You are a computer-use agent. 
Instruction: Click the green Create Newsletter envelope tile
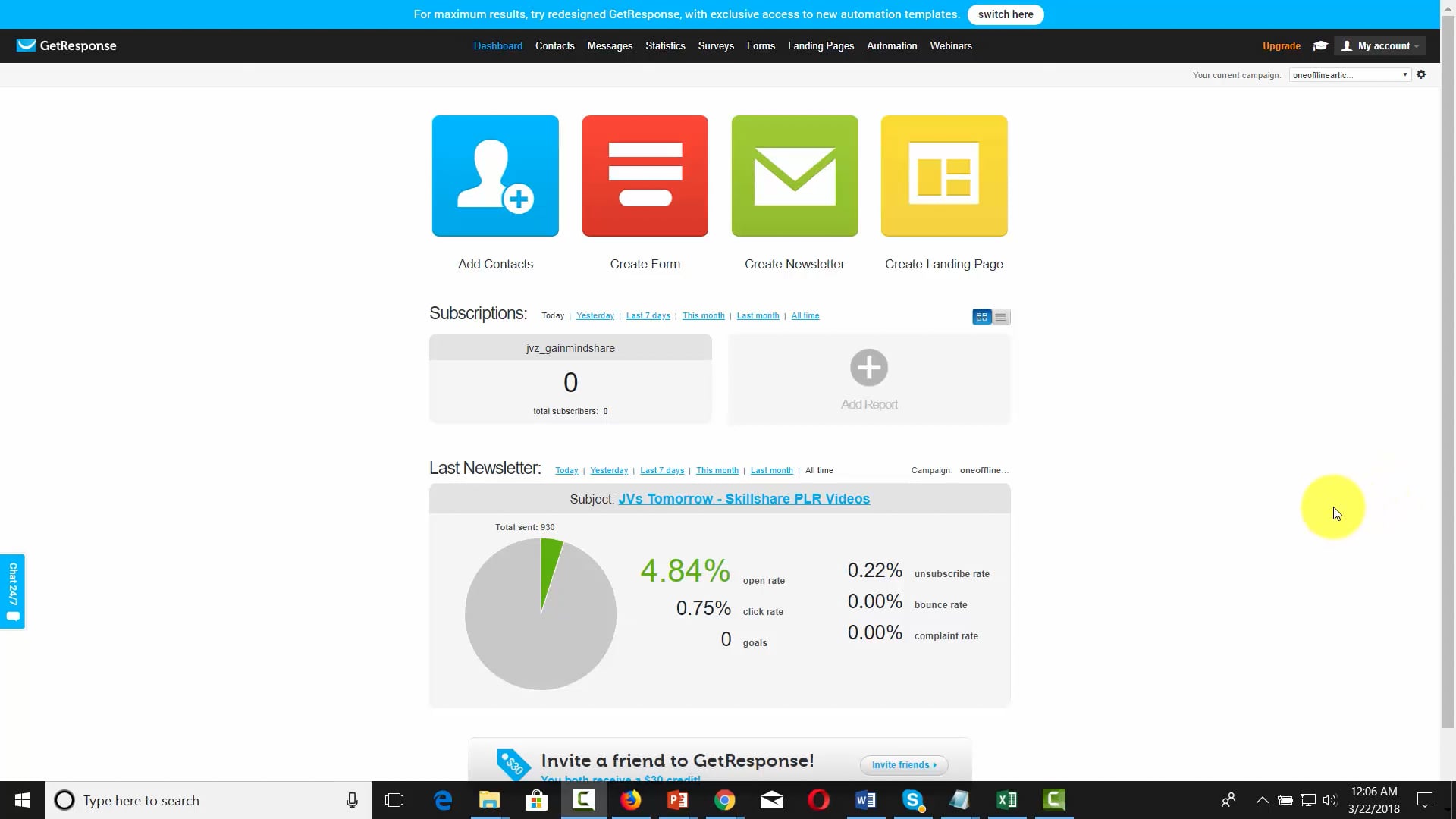click(x=795, y=176)
